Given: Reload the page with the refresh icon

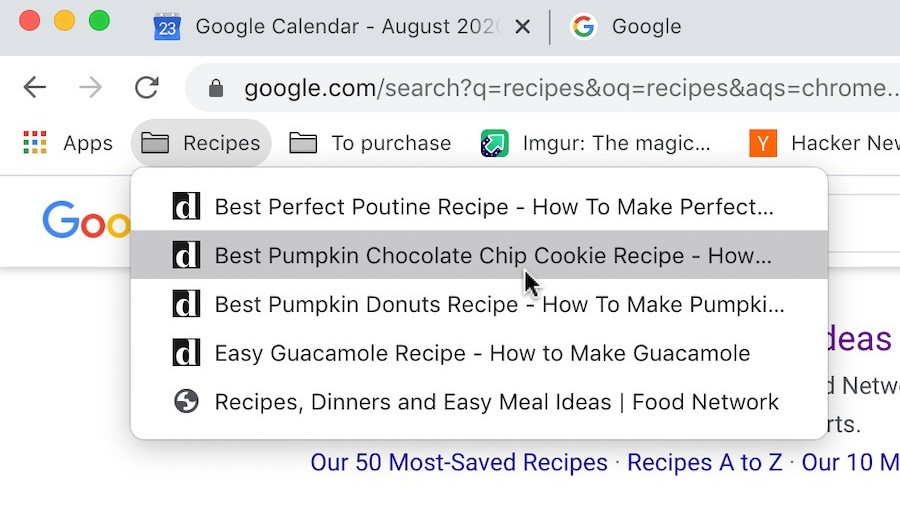Looking at the screenshot, I should coord(146,88).
